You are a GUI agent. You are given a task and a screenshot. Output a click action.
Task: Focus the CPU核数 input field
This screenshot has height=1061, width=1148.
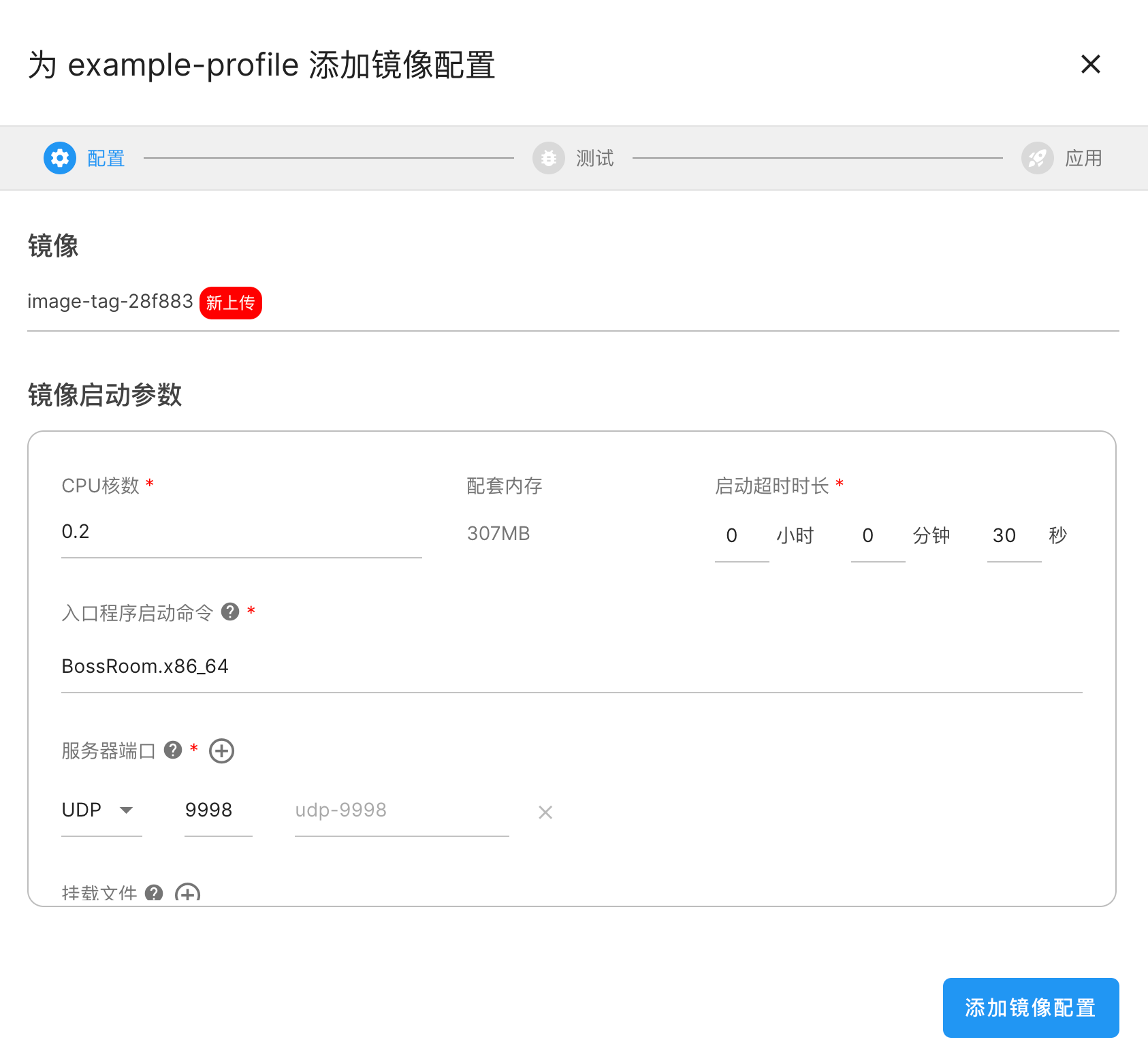(x=241, y=532)
